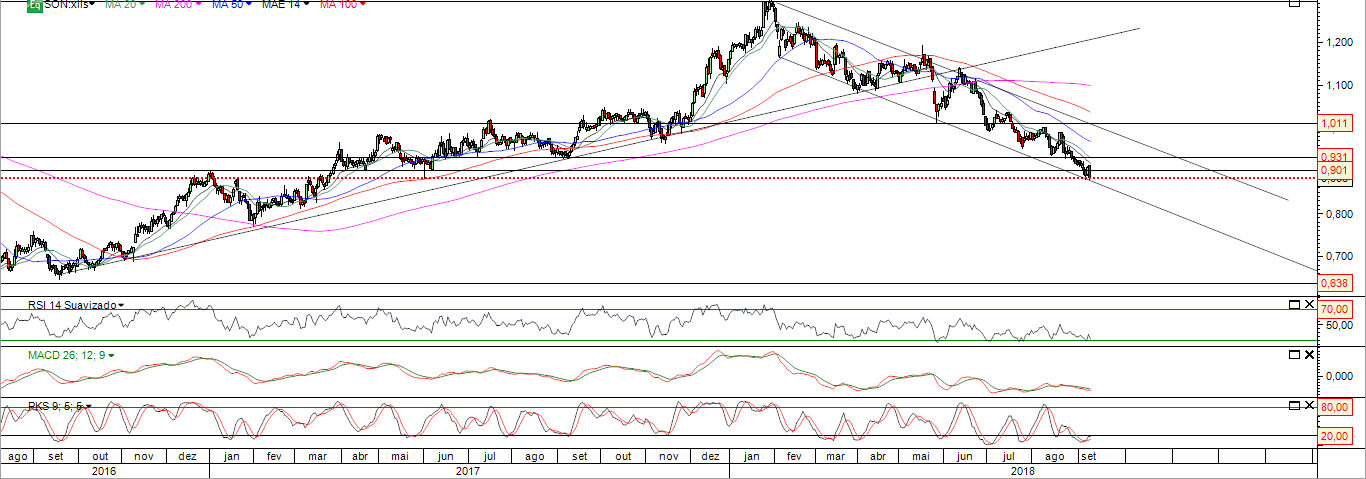Maximize the MACD indicator panel
The image size is (1366, 479).
coord(1294,355)
